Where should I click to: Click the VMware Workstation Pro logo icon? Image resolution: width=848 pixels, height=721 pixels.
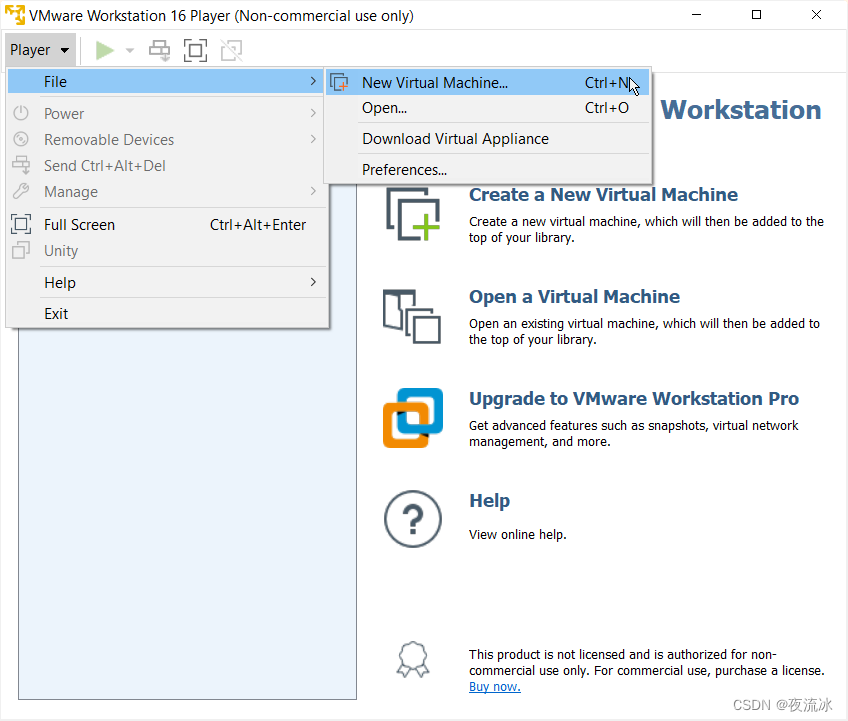pyautogui.click(x=413, y=418)
